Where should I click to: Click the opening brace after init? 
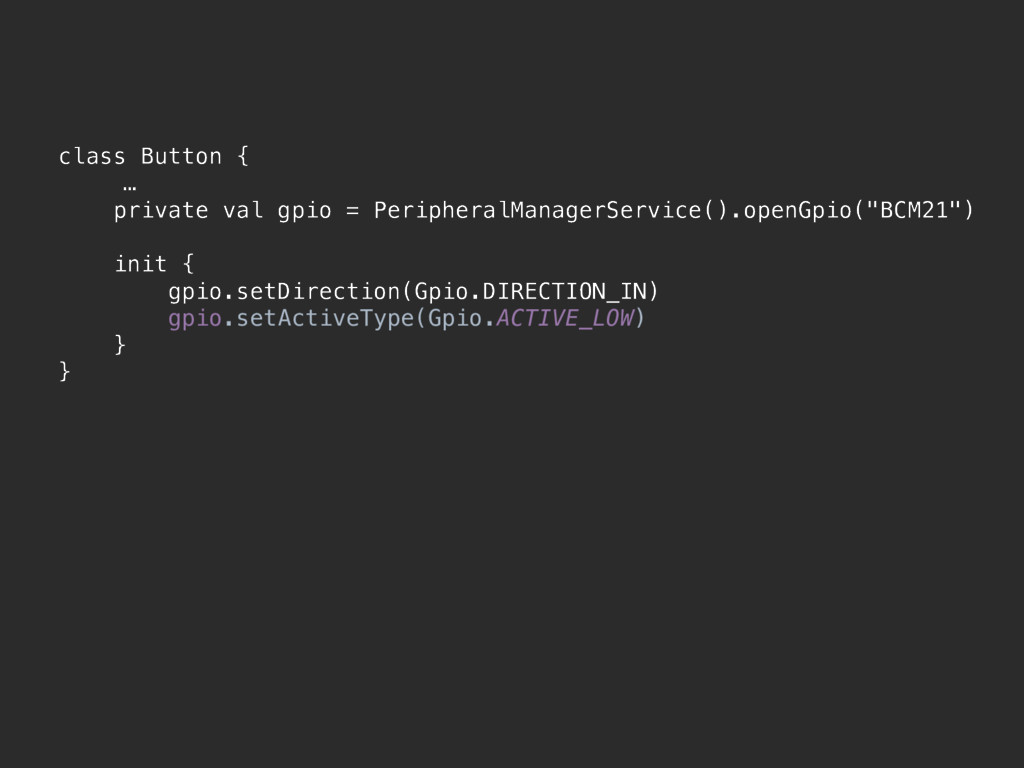click(188, 264)
